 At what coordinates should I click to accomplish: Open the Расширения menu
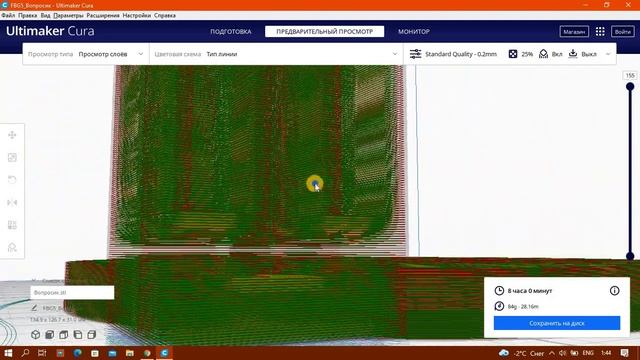coord(103,16)
